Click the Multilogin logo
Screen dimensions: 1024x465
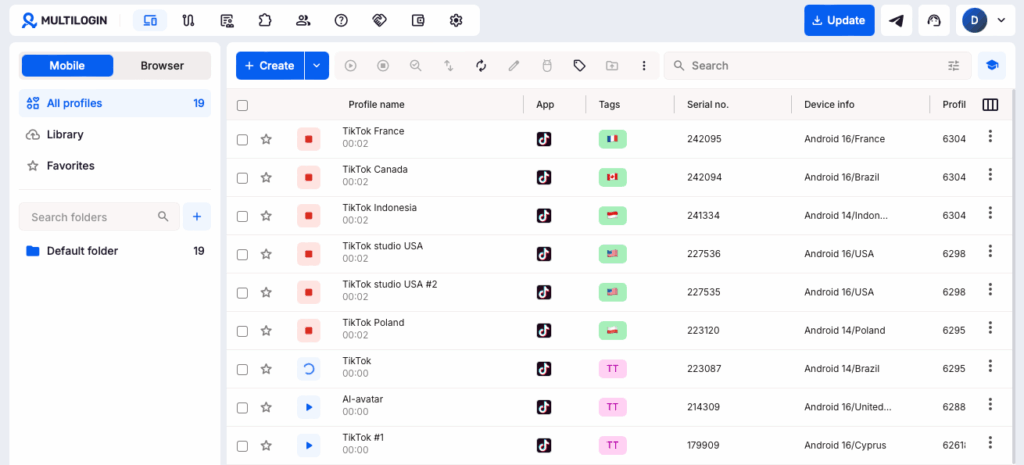(63, 20)
